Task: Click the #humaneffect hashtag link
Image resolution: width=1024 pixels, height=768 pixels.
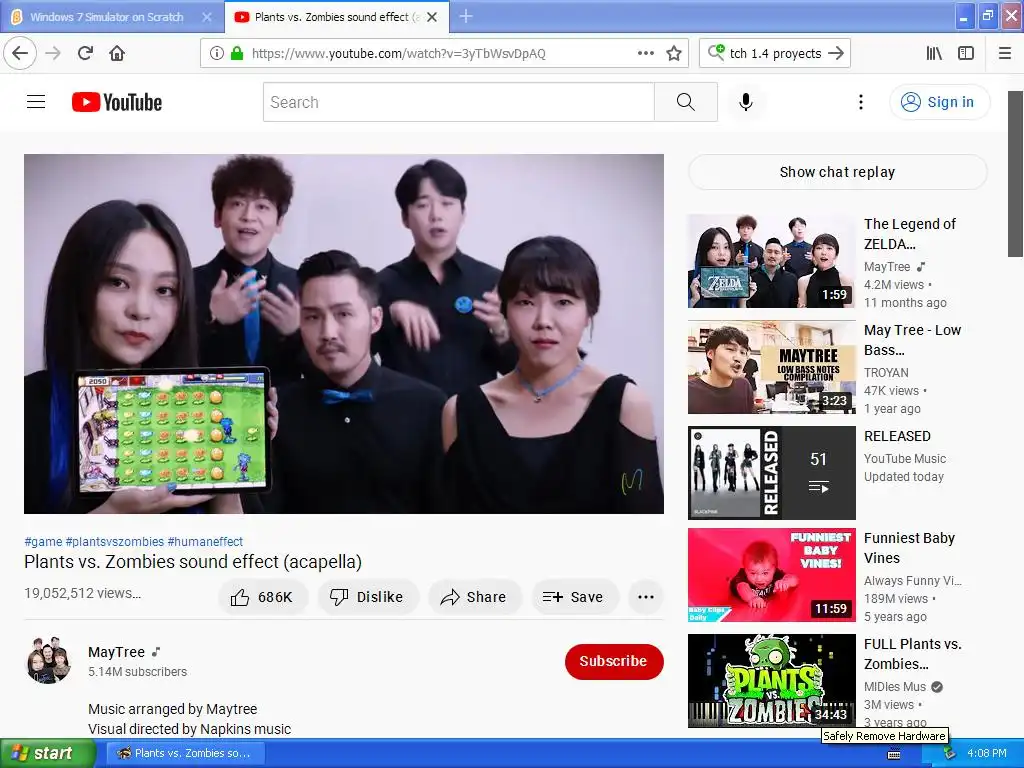Action: 205,541
